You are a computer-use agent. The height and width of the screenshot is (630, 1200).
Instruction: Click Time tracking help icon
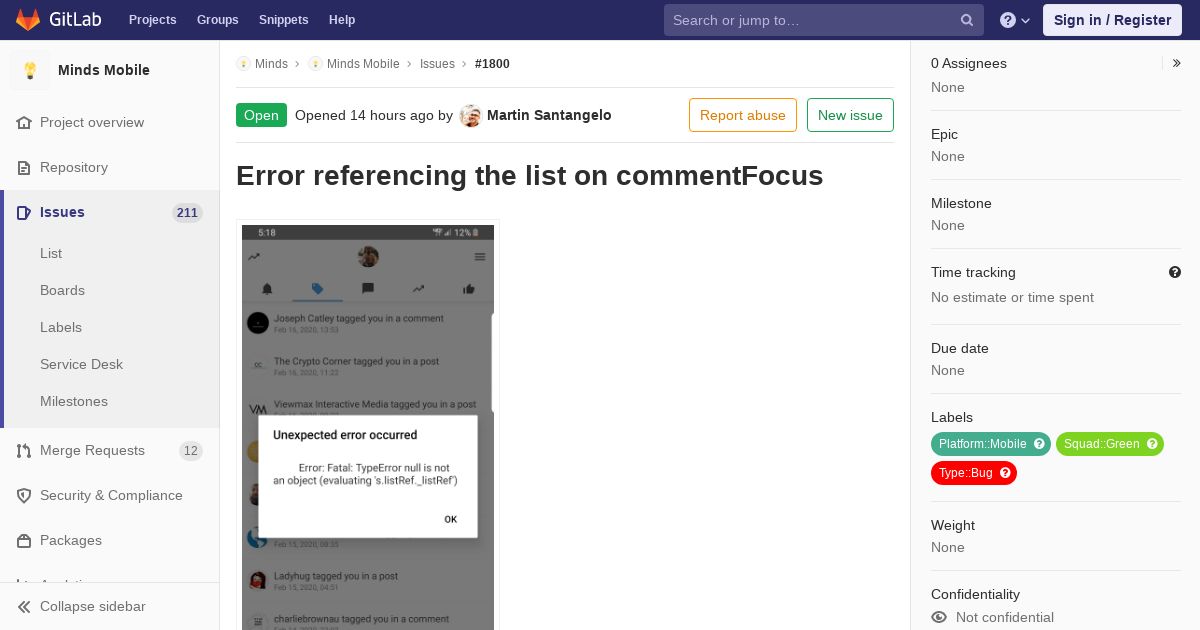coord(1175,272)
